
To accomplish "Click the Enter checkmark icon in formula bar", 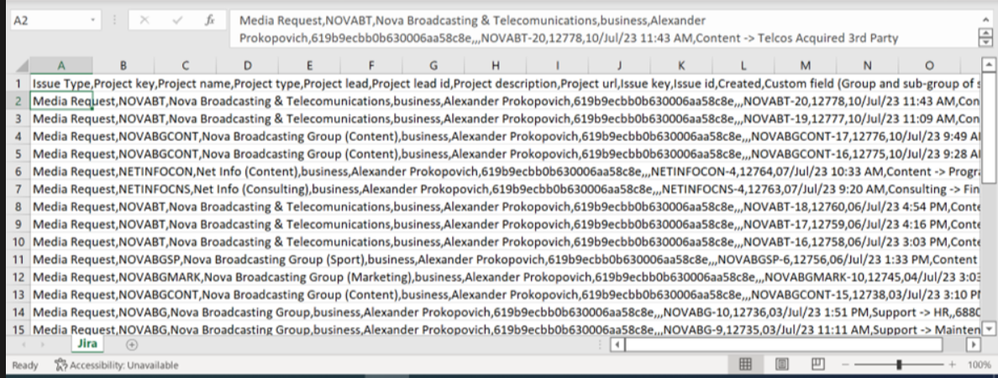I will coord(178,20).
